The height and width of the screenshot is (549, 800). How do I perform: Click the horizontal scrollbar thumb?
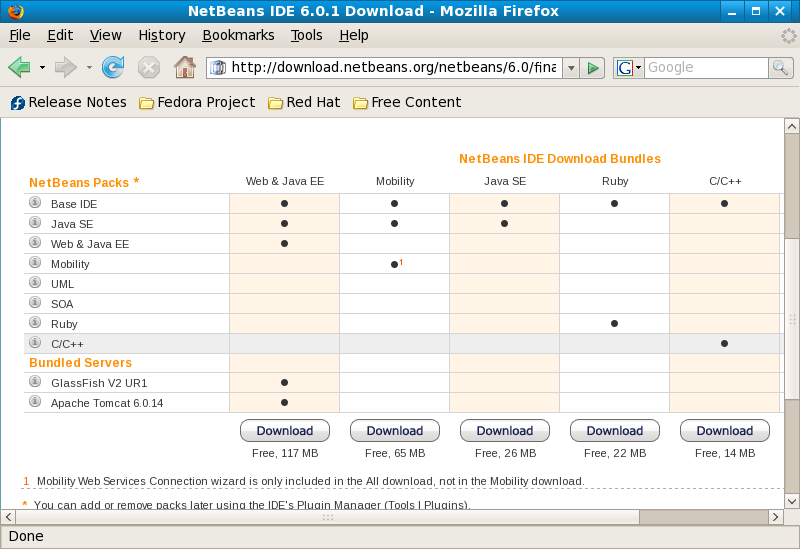[328, 517]
